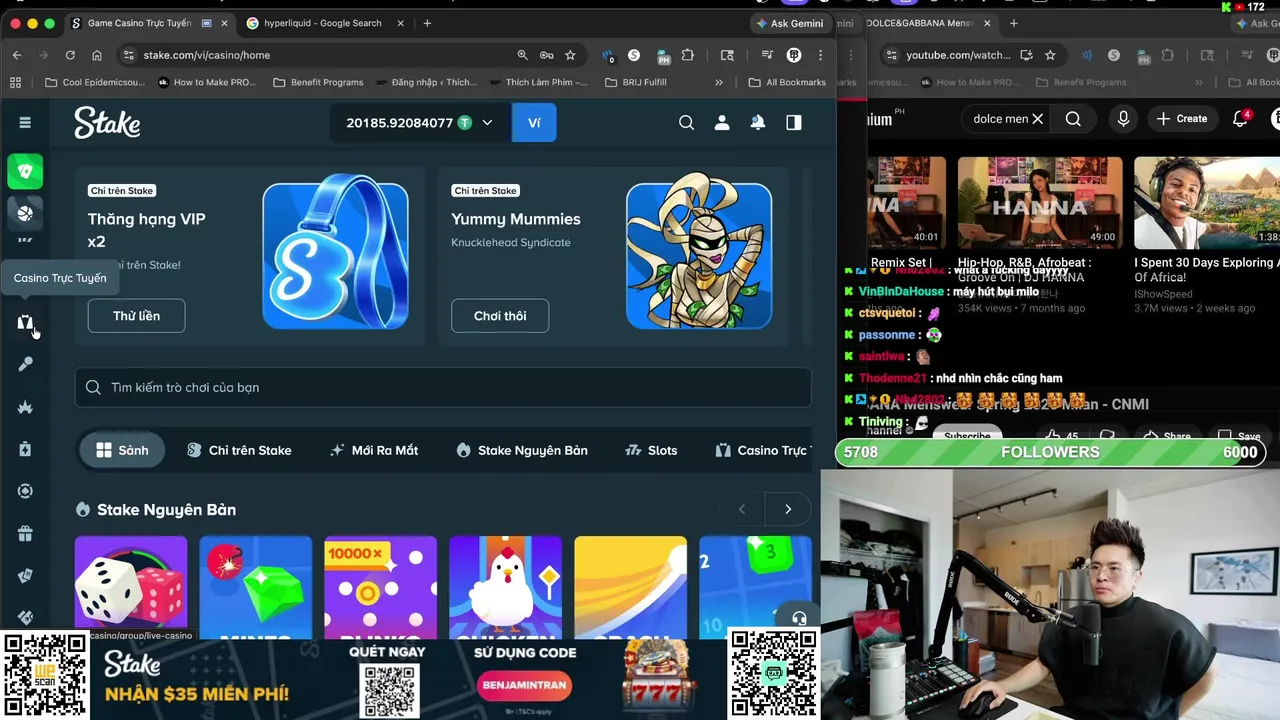Expand the hidden bookmarks chevron
This screenshot has height=720, width=1280.
click(x=718, y=82)
